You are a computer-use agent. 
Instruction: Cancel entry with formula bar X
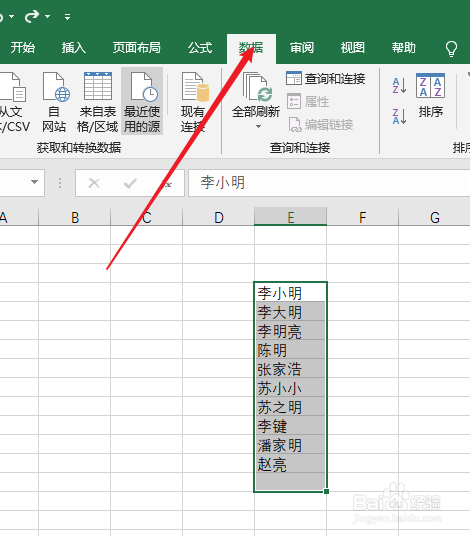(x=94, y=183)
